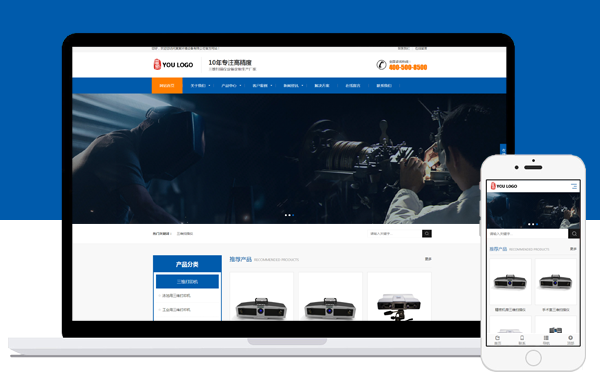This screenshot has width=600, height=385.
Task: Tap the top icon in mobile bottom bar
Action: pos(570,339)
